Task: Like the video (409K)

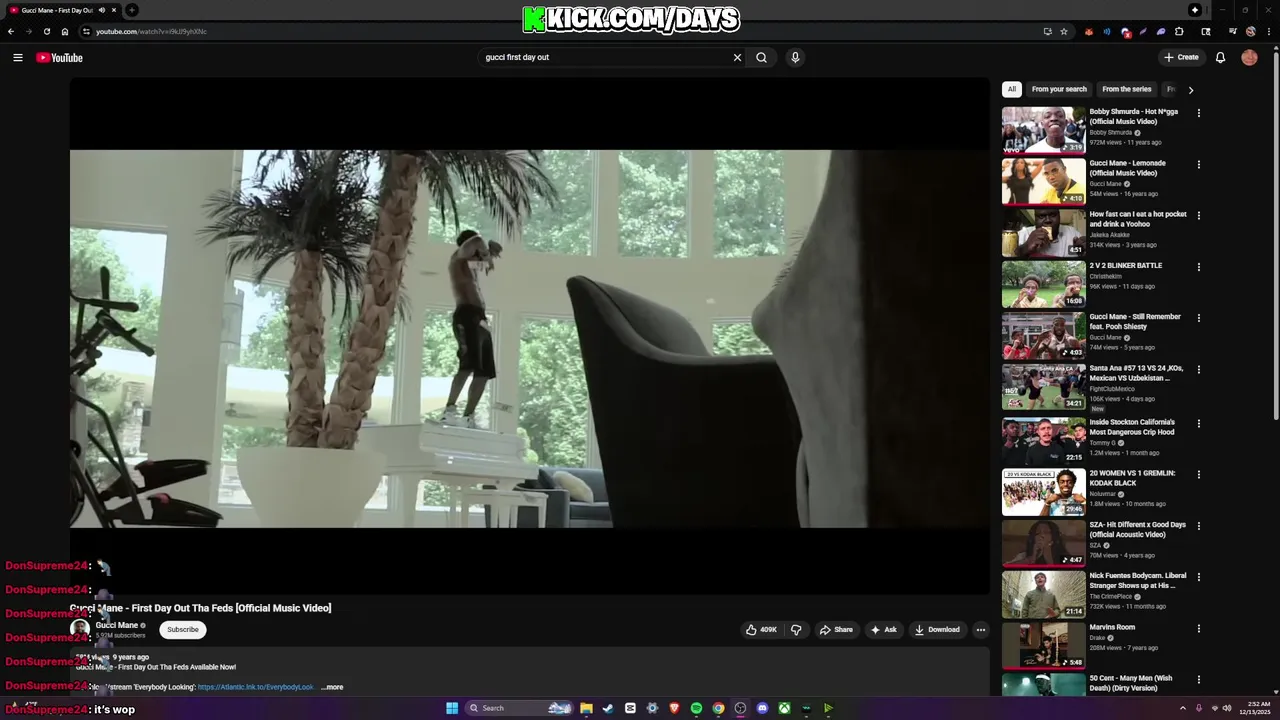Action: pos(761,630)
